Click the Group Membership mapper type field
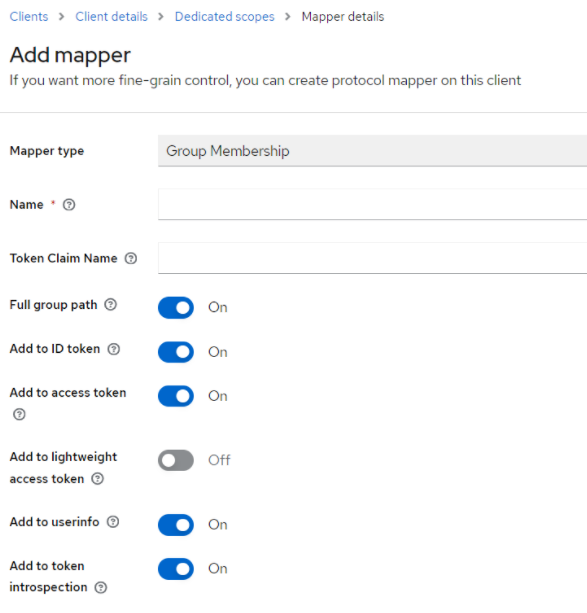 pyautogui.click(x=372, y=151)
